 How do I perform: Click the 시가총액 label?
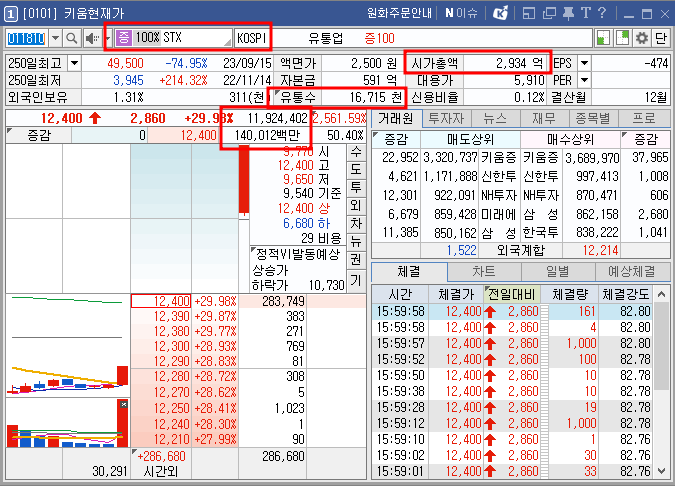coord(434,63)
